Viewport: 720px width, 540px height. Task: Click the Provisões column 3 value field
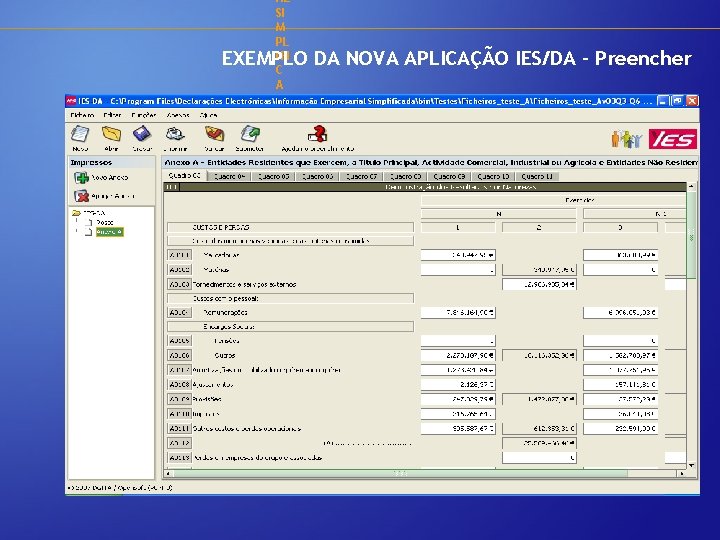[620, 399]
